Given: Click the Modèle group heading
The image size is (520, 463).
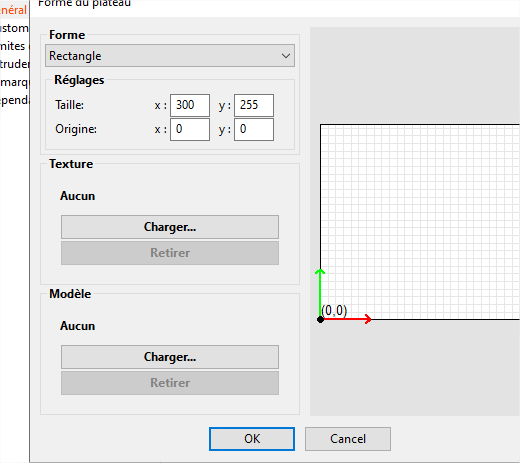Looking at the screenshot, I should pyautogui.click(x=70, y=294).
